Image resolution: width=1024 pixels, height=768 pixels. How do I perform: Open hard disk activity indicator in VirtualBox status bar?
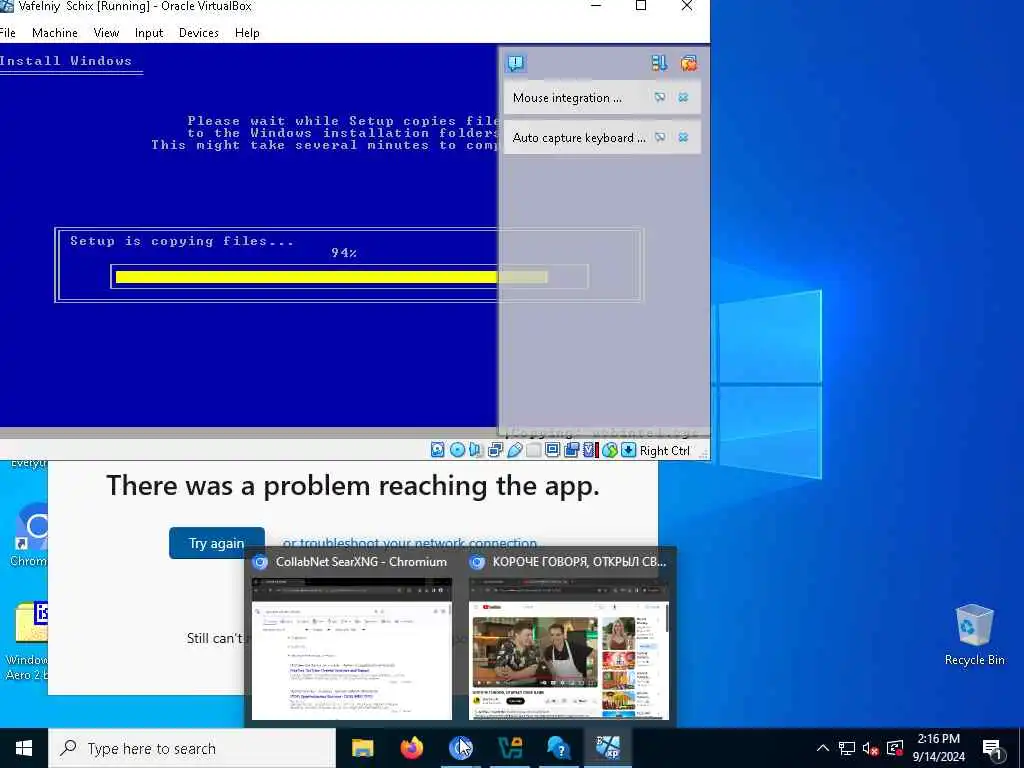[438, 449]
